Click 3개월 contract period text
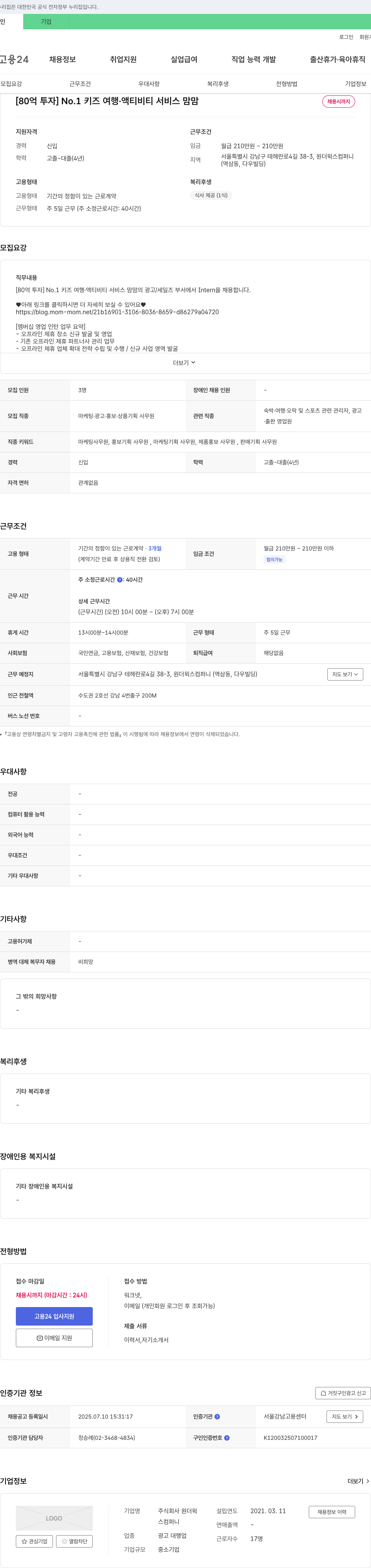The height and width of the screenshot is (1568, 371). tap(155, 549)
